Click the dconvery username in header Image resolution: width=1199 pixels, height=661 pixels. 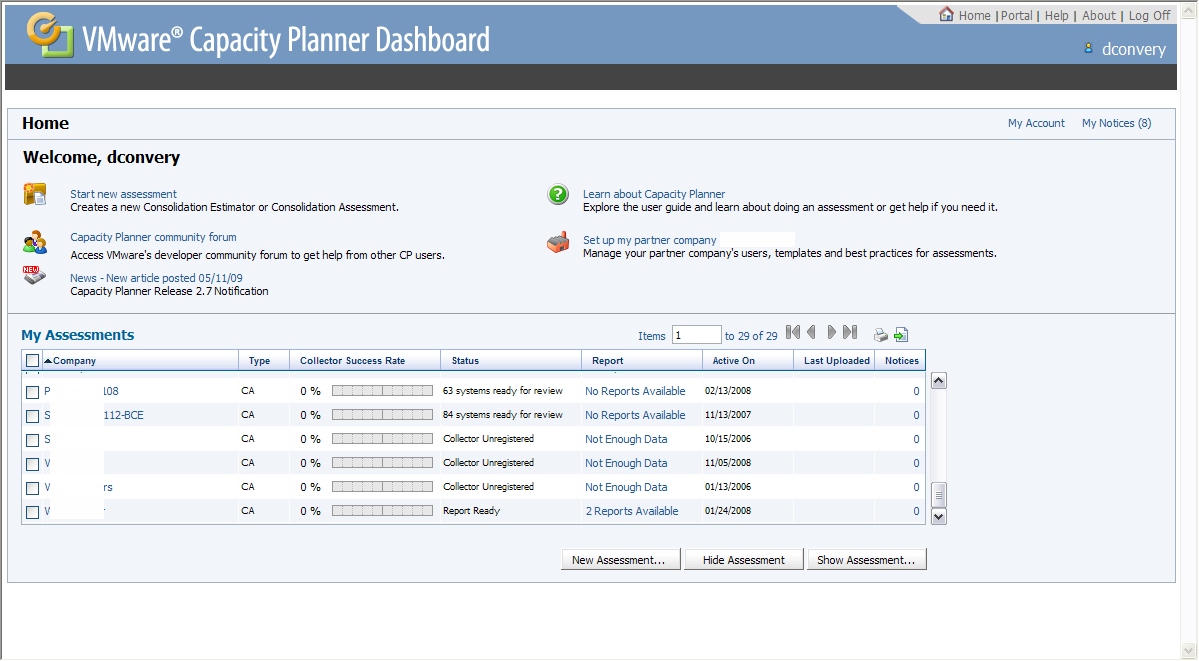[x=1133, y=49]
